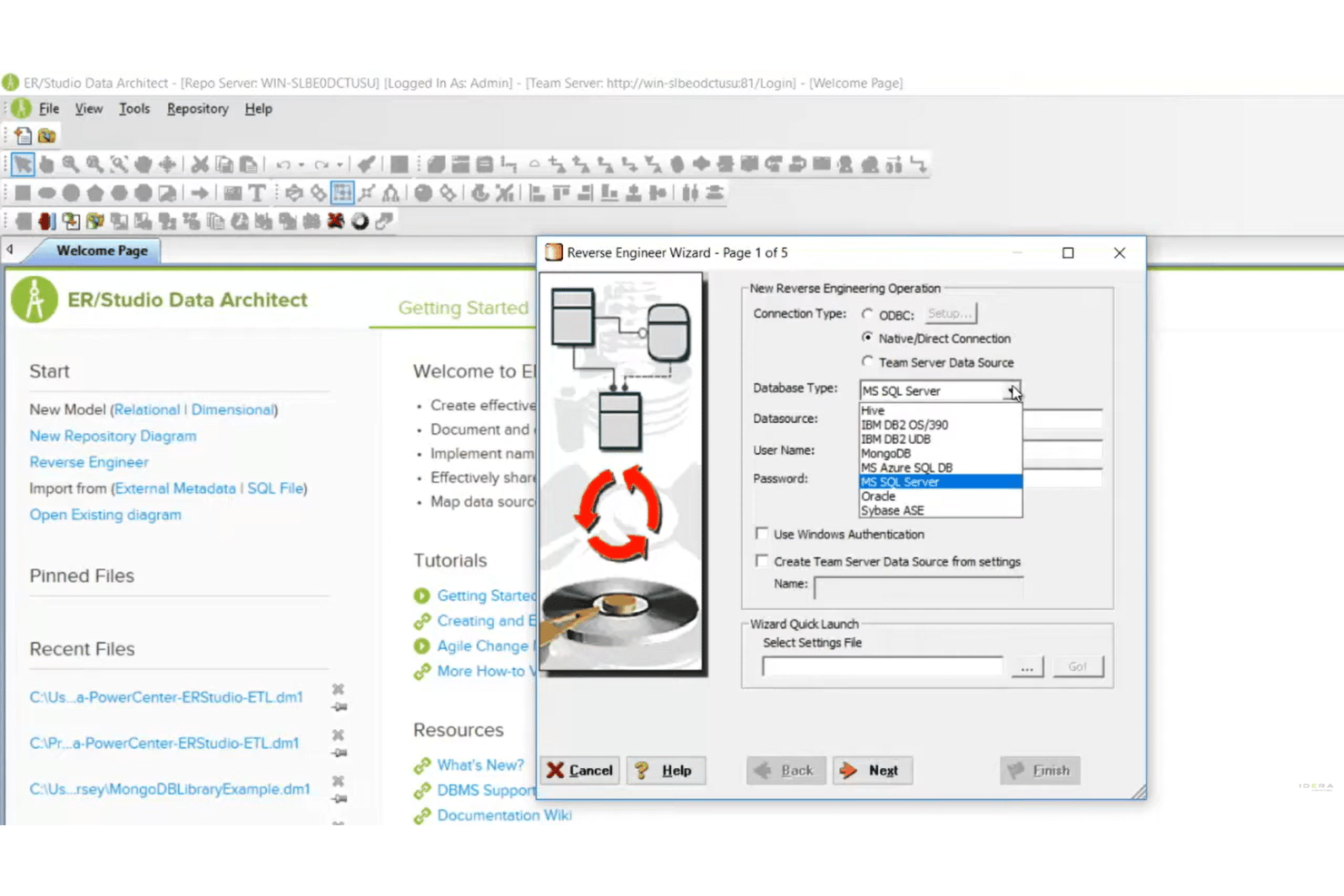Click the red X icon in bottom toolbar
This screenshot has height=896, width=1344.
pyautogui.click(x=336, y=221)
